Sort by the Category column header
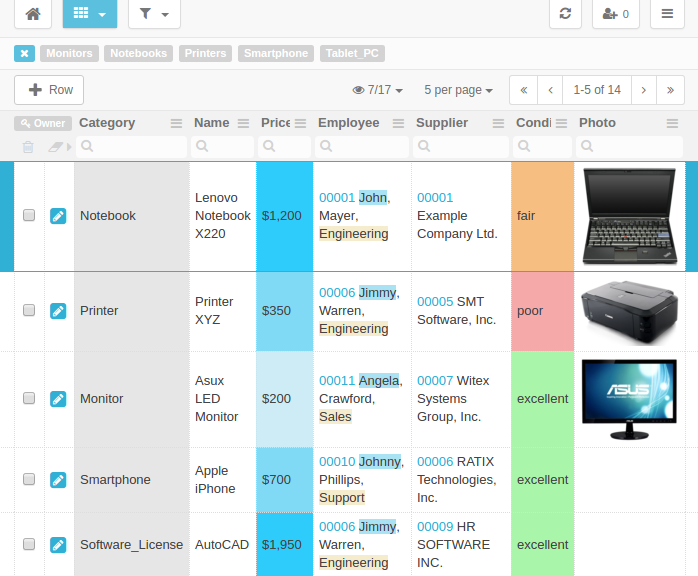Viewport: 698px width, 576px height. pos(107,123)
